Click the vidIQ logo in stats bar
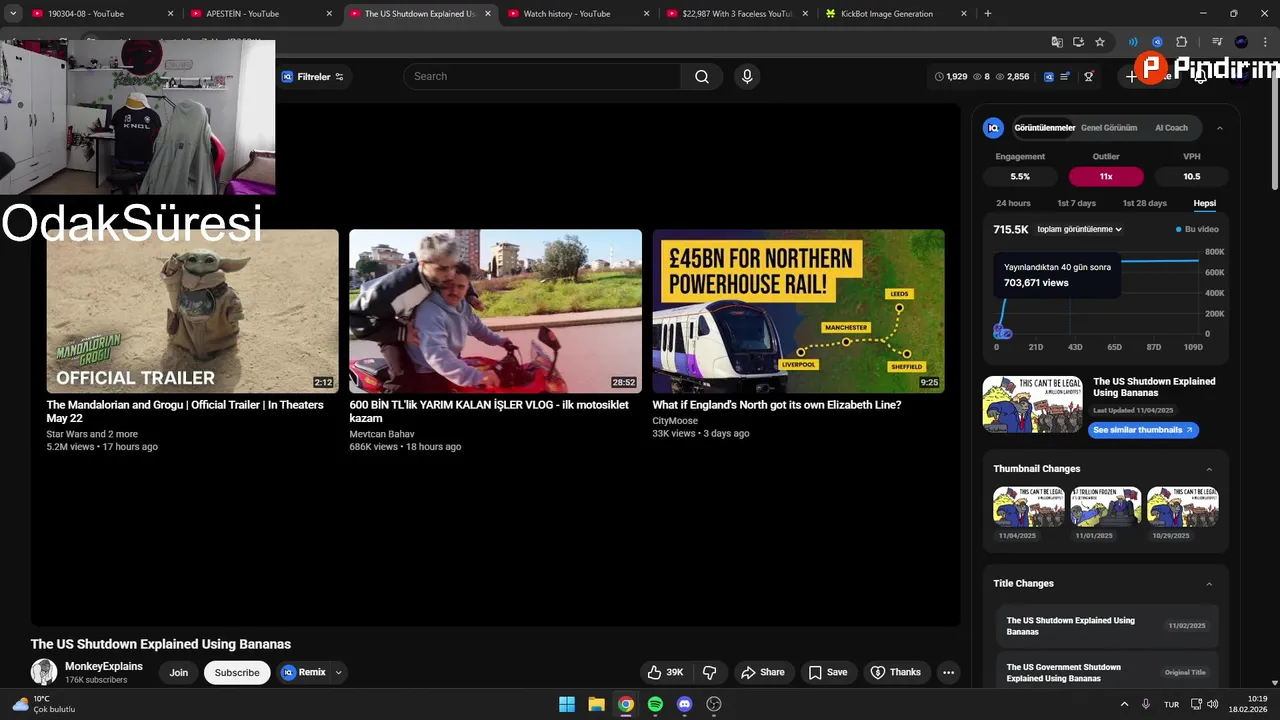1280x720 pixels. coord(1049,77)
